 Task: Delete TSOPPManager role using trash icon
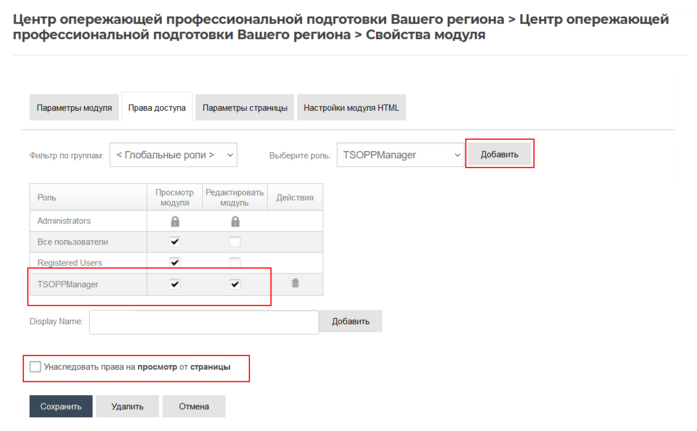pos(295,284)
